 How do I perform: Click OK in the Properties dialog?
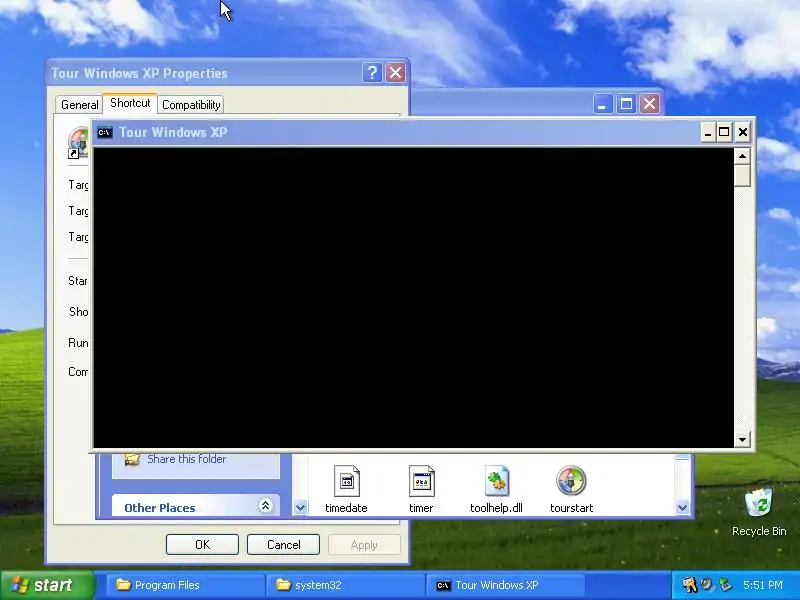tap(202, 544)
